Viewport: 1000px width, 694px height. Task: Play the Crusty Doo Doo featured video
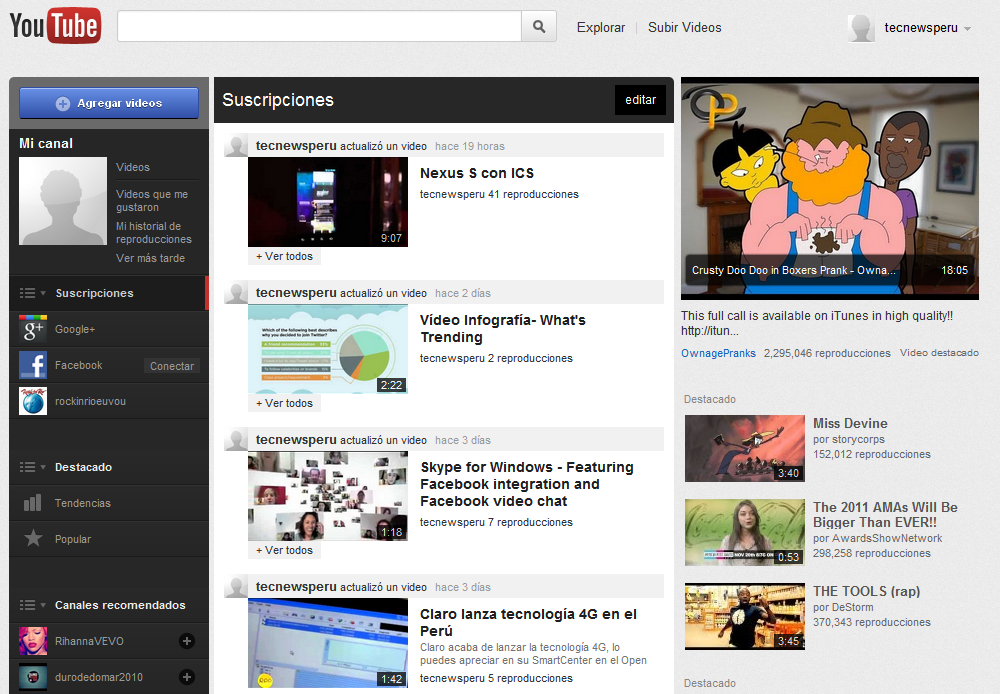coord(830,188)
